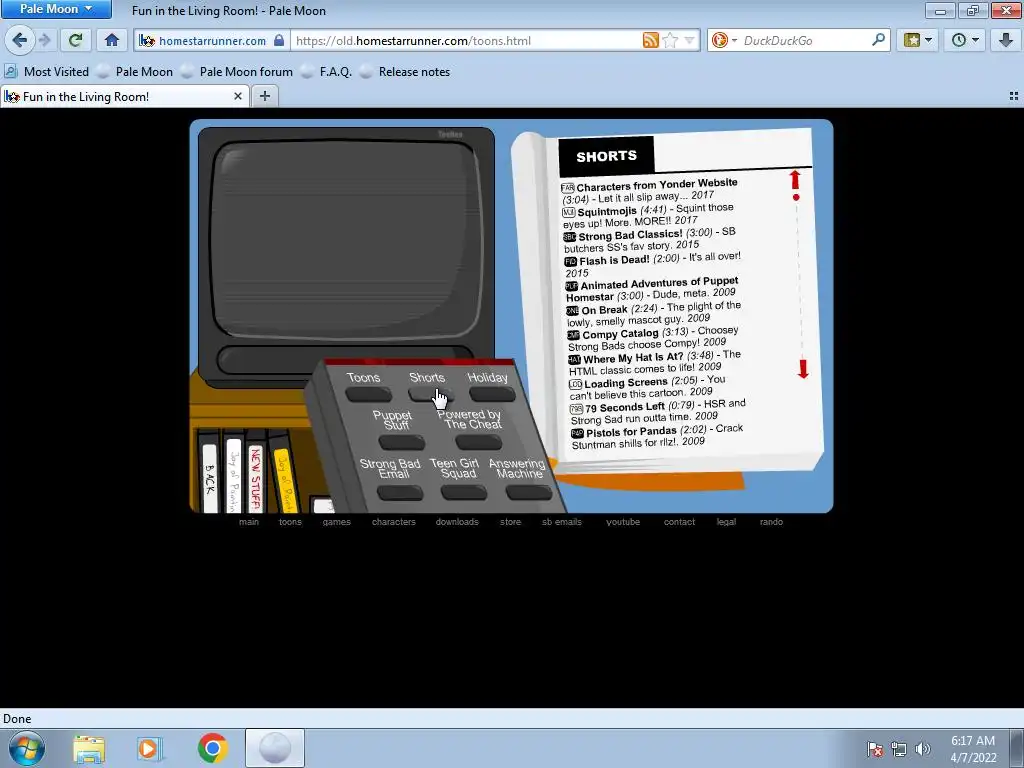Click the Squintmojis entry icon

tap(569, 212)
